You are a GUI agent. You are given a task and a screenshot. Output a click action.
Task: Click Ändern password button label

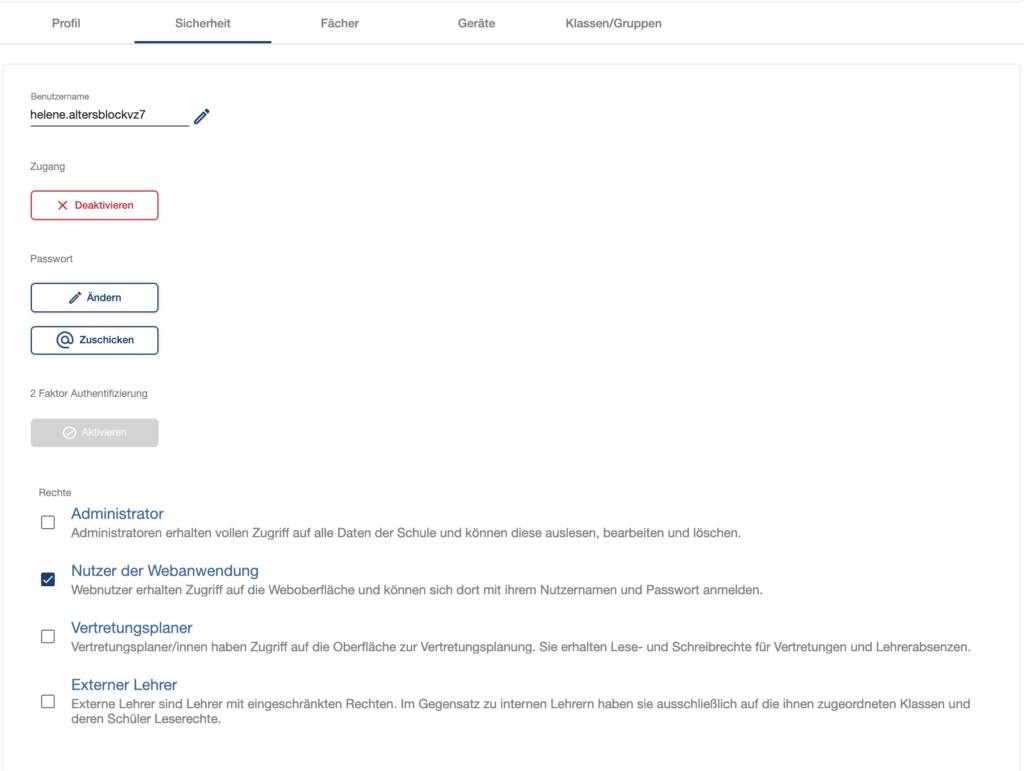click(x=104, y=298)
